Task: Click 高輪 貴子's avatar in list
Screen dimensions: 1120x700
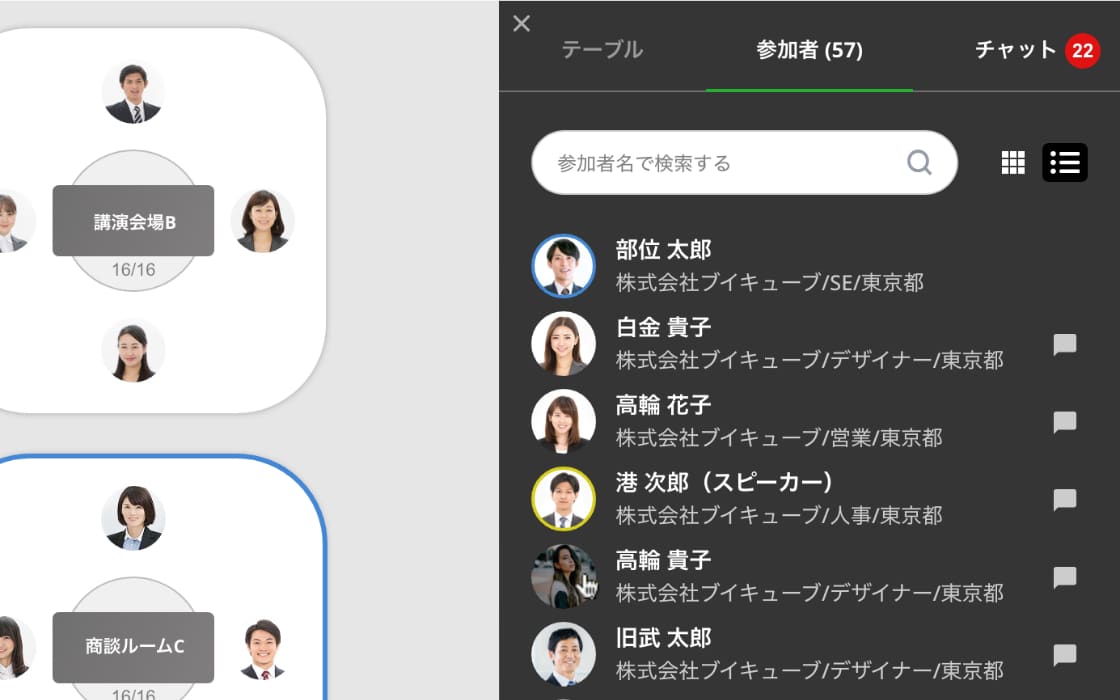Action: pyautogui.click(x=564, y=576)
